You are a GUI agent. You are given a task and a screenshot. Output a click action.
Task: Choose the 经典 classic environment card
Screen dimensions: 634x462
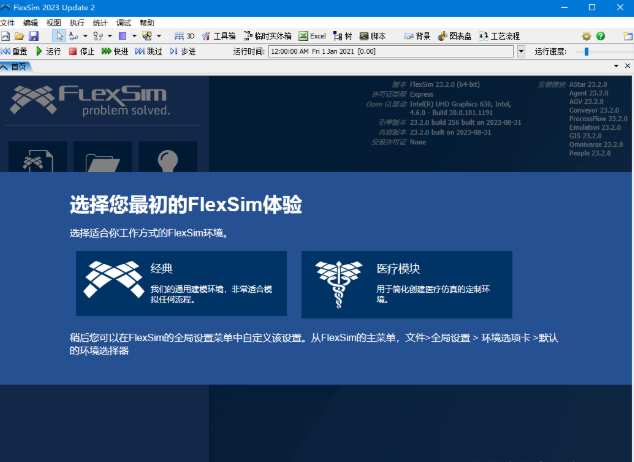click(182, 283)
